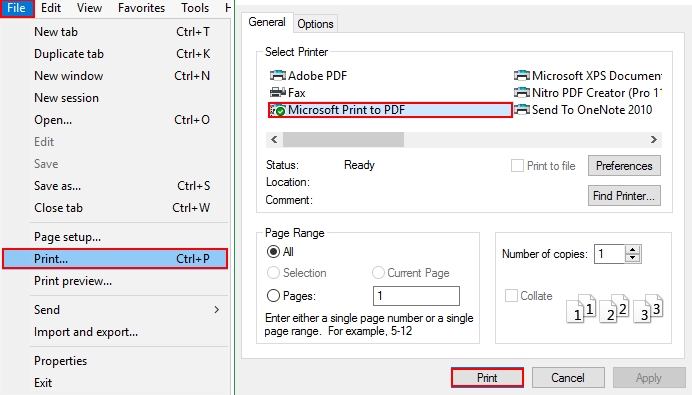
Task: Click the printer list right scroll arrow
Action: (x=654, y=139)
